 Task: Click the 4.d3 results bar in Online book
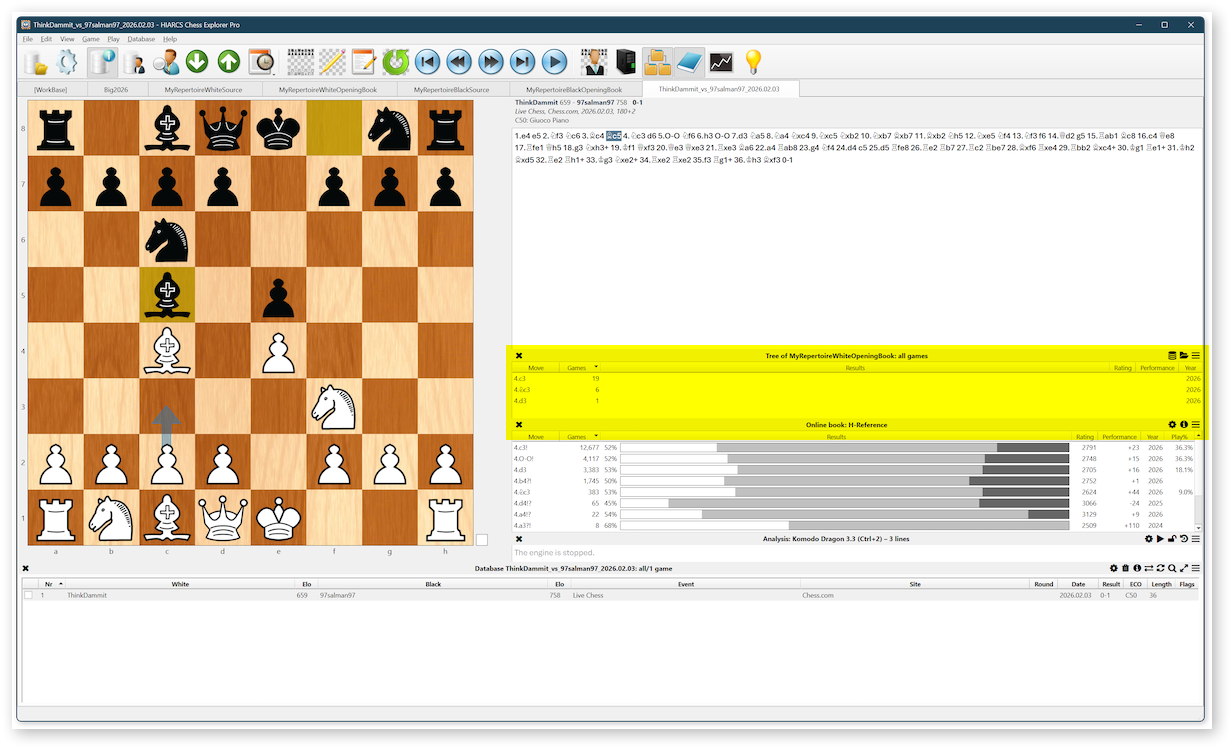[844, 469]
